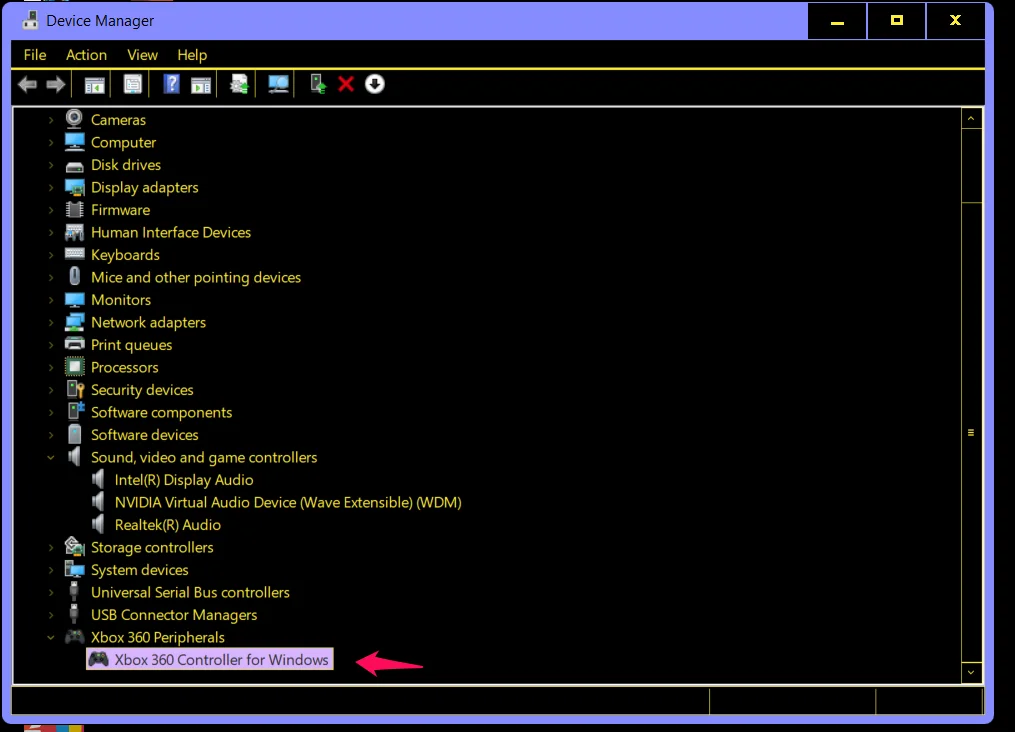Click the mouse icon beside Mice and pointing devices
The width and height of the screenshot is (1015, 732).
[x=74, y=277]
